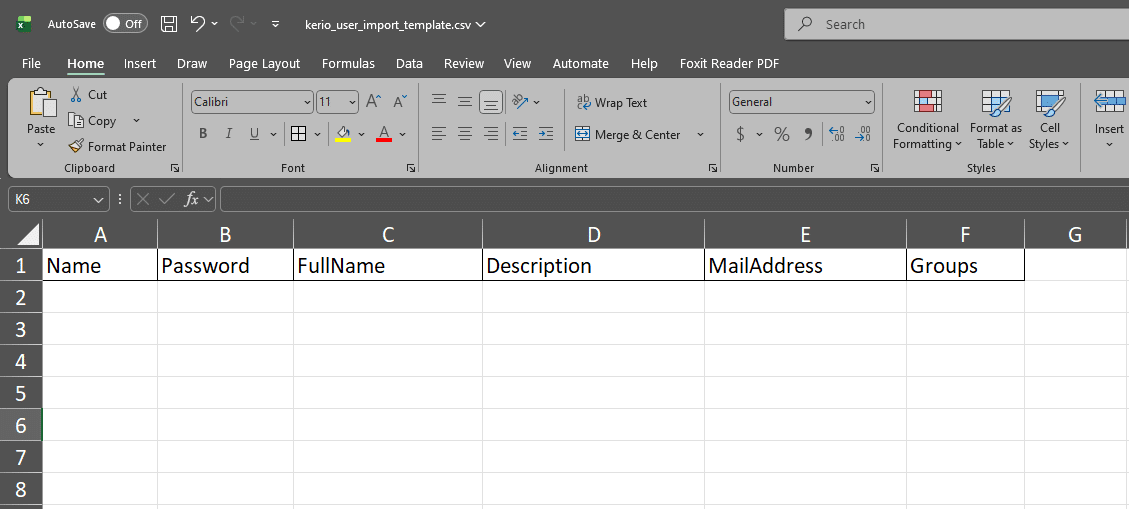Click the Percent Style icon
Viewport: 1129px width, 509px height.
click(782, 134)
